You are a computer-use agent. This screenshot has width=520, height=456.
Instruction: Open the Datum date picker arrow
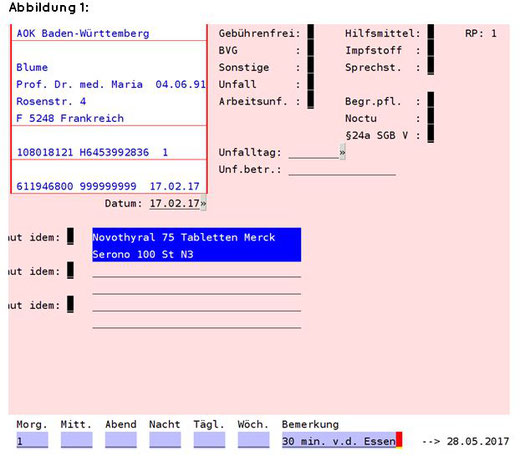pyautogui.click(x=203, y=203)
